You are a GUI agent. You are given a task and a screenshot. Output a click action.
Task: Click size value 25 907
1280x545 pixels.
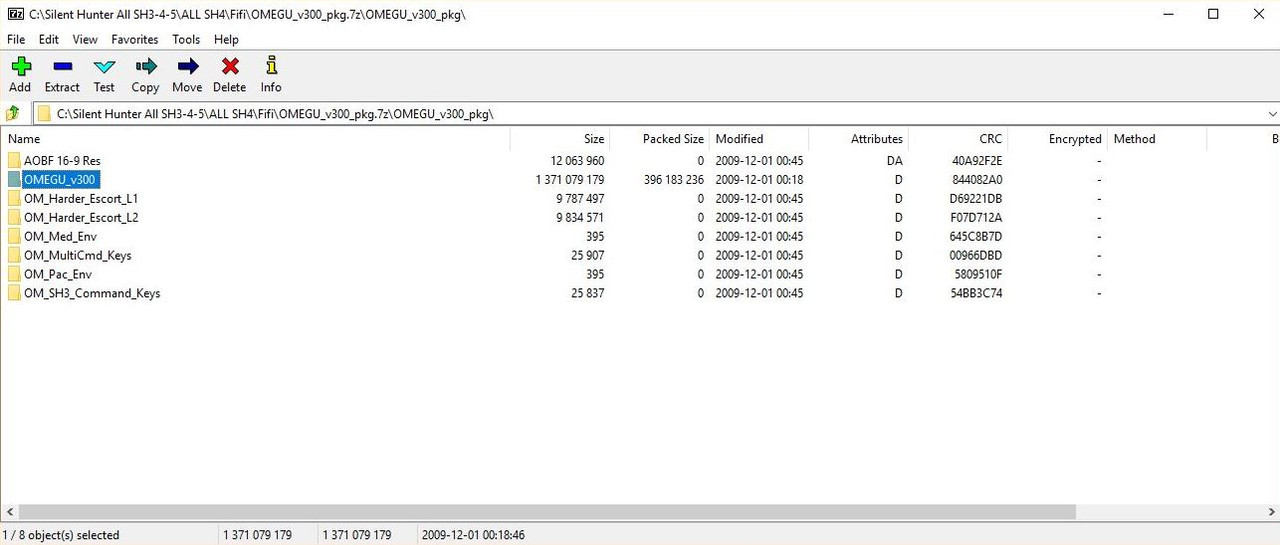[x=587, y=256]
